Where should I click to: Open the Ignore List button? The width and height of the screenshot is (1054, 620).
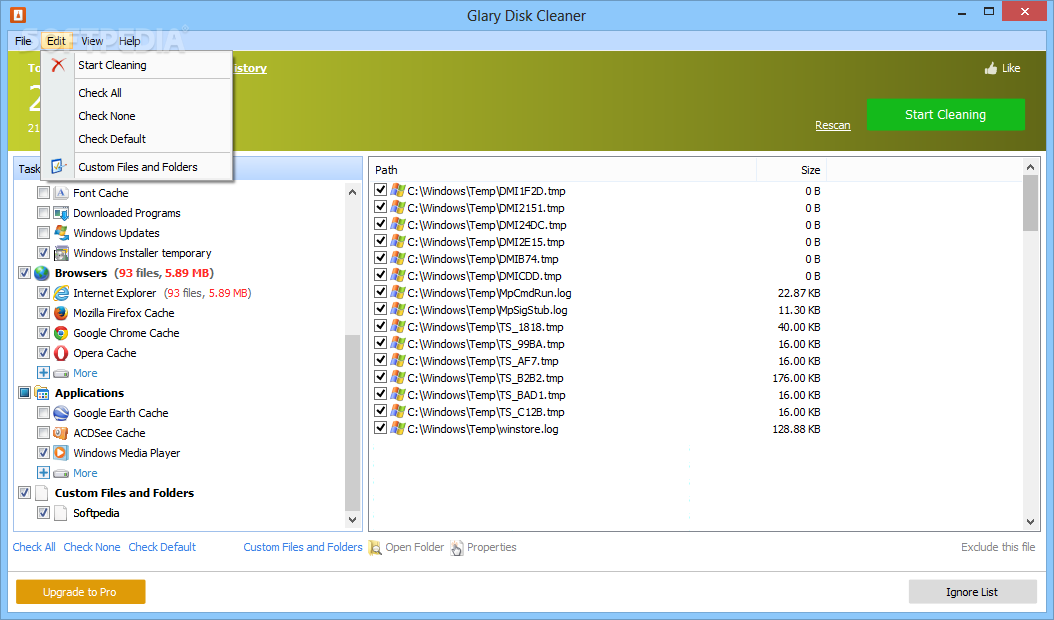click(972, 592)
